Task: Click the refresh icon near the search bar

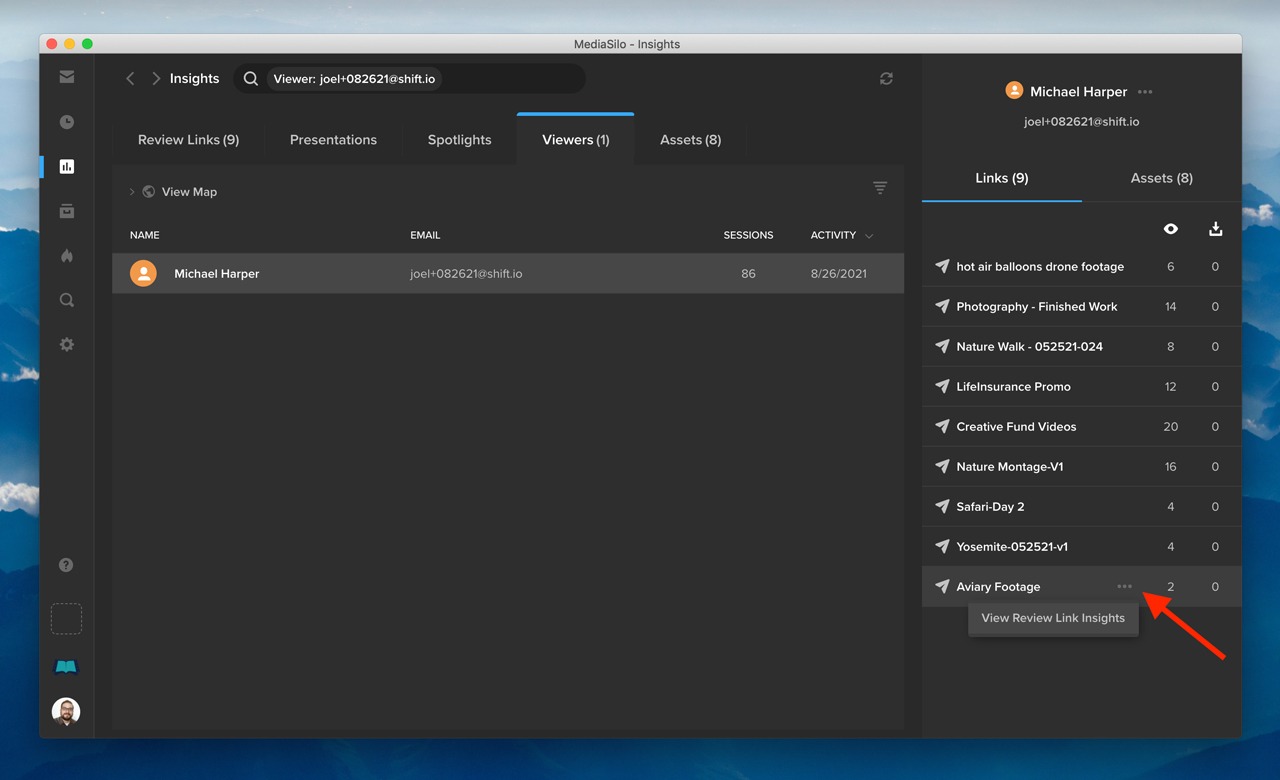Action: coord(886,78)
